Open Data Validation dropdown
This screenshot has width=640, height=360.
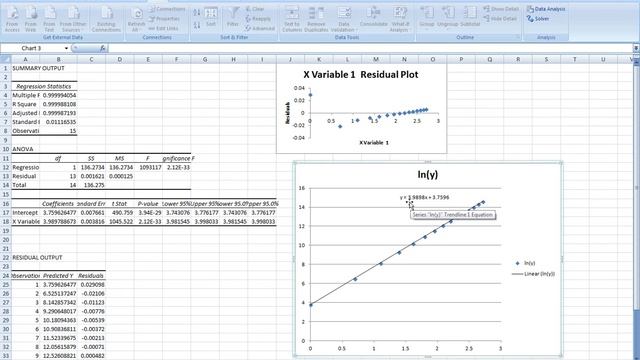pos(343,19)
